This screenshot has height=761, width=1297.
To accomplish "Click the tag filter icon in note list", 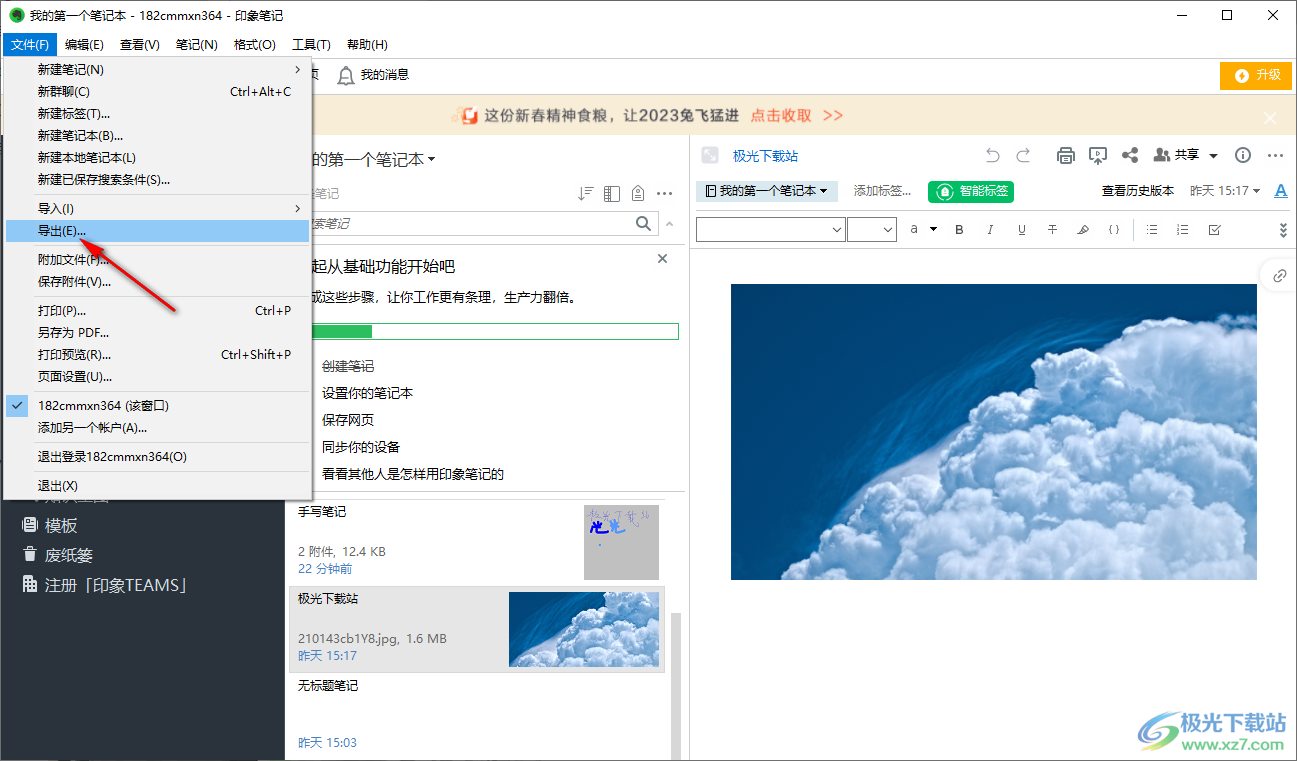I will click(x=638, y=193).
